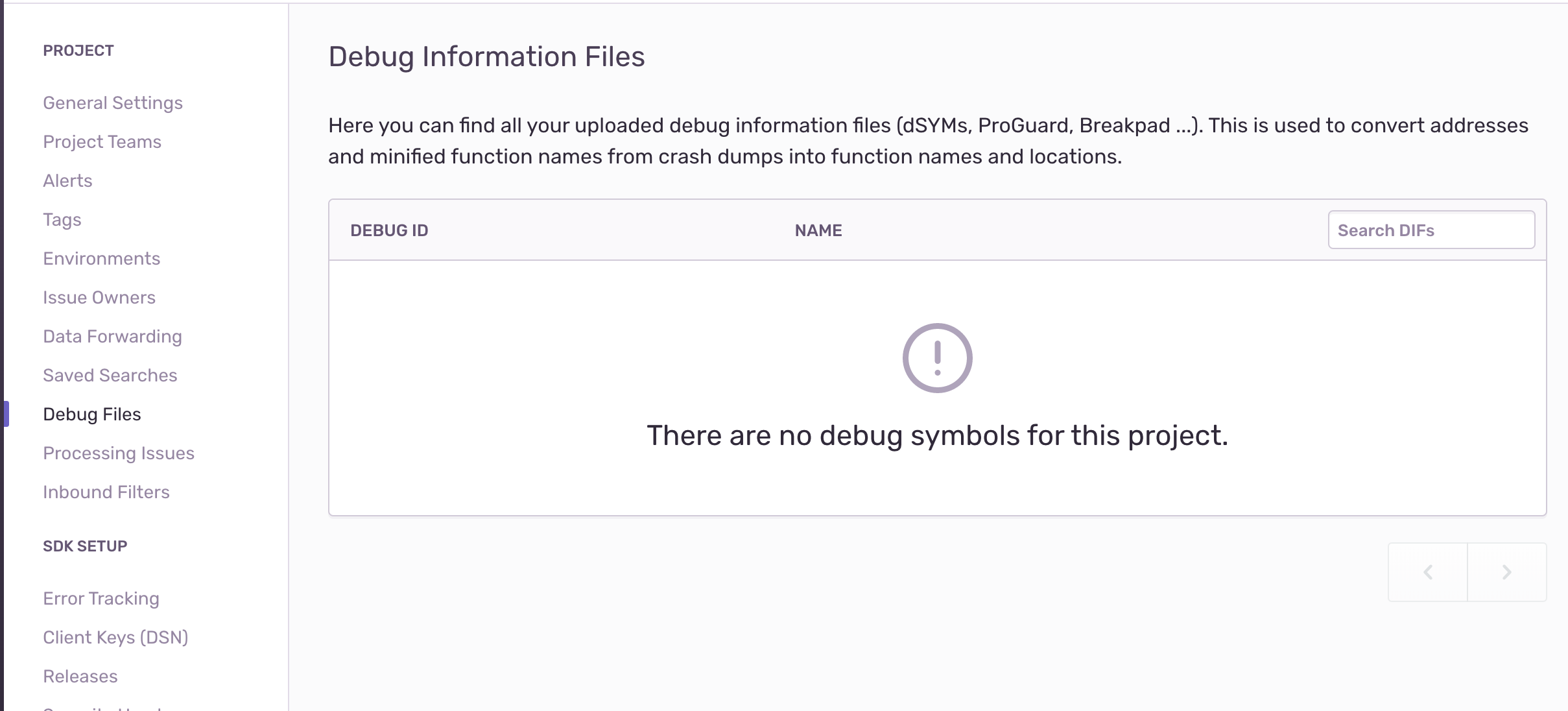The image size is (1568, 711).
Task: Click the previous page arrow button
Action: click(x=1427, y=572)
